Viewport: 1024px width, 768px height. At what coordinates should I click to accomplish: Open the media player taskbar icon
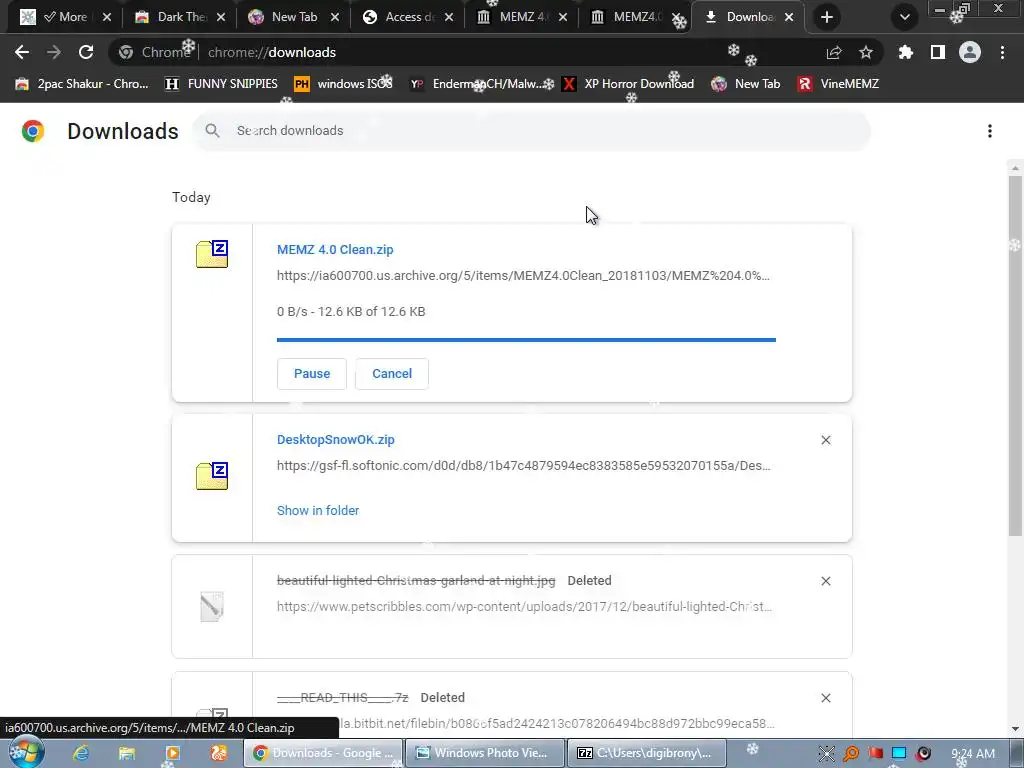[x=172, y=753]
